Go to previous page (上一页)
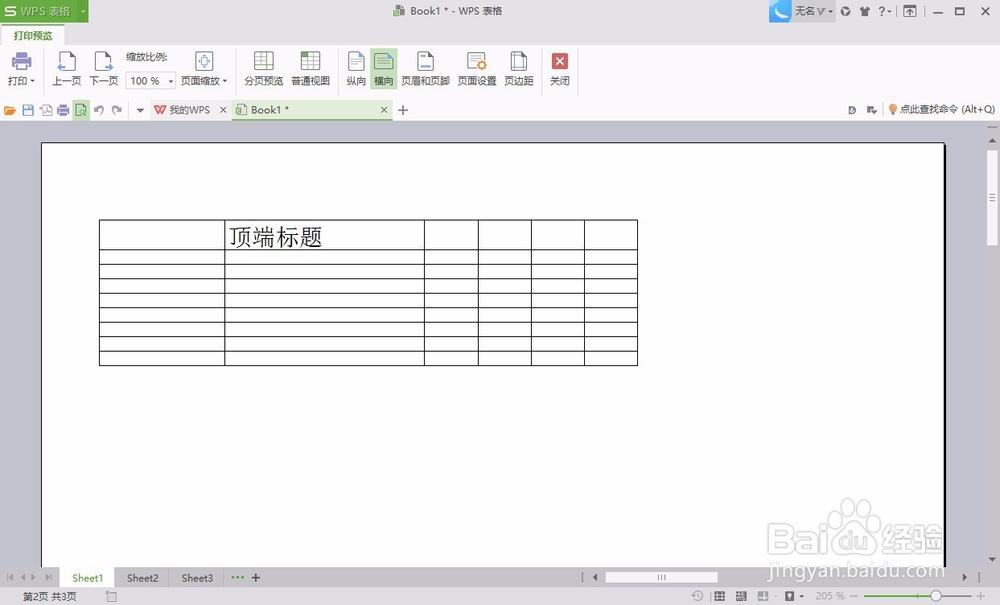 click(x=66, y=68)
